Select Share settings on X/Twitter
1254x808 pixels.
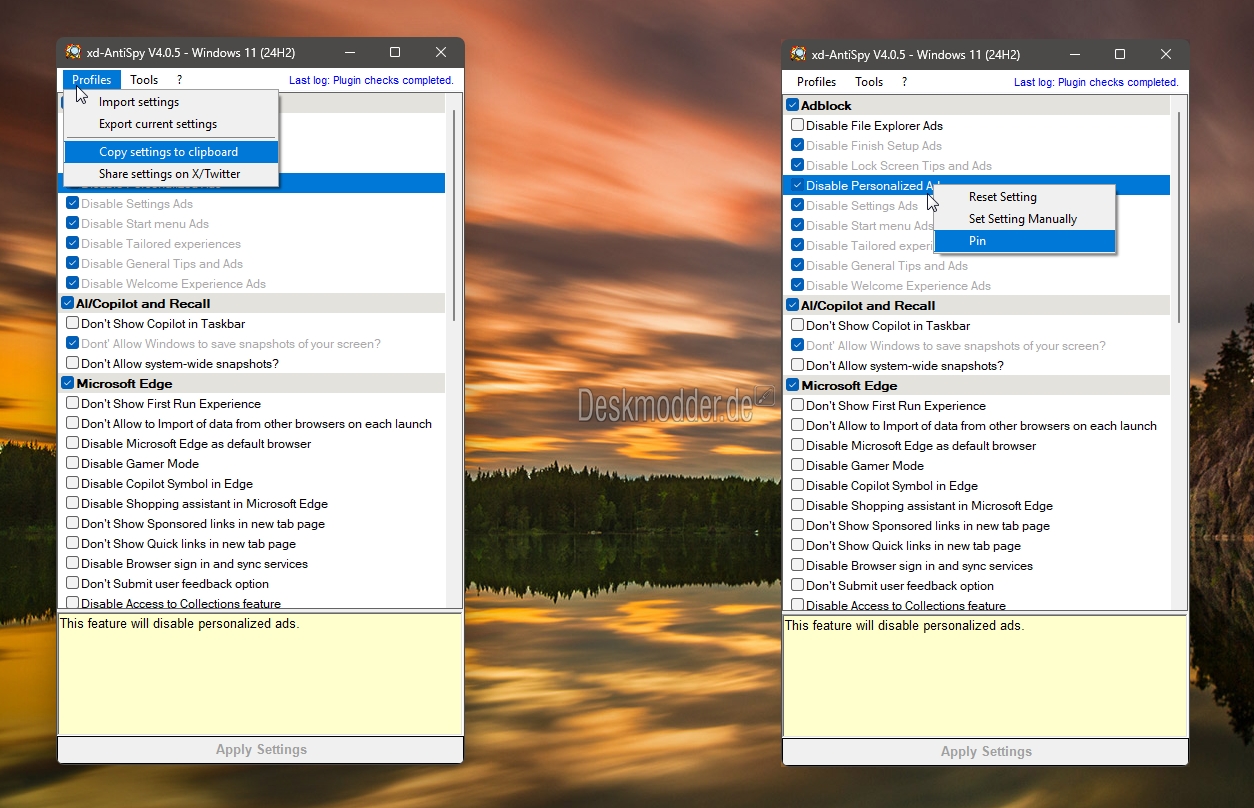pos(171,174)
